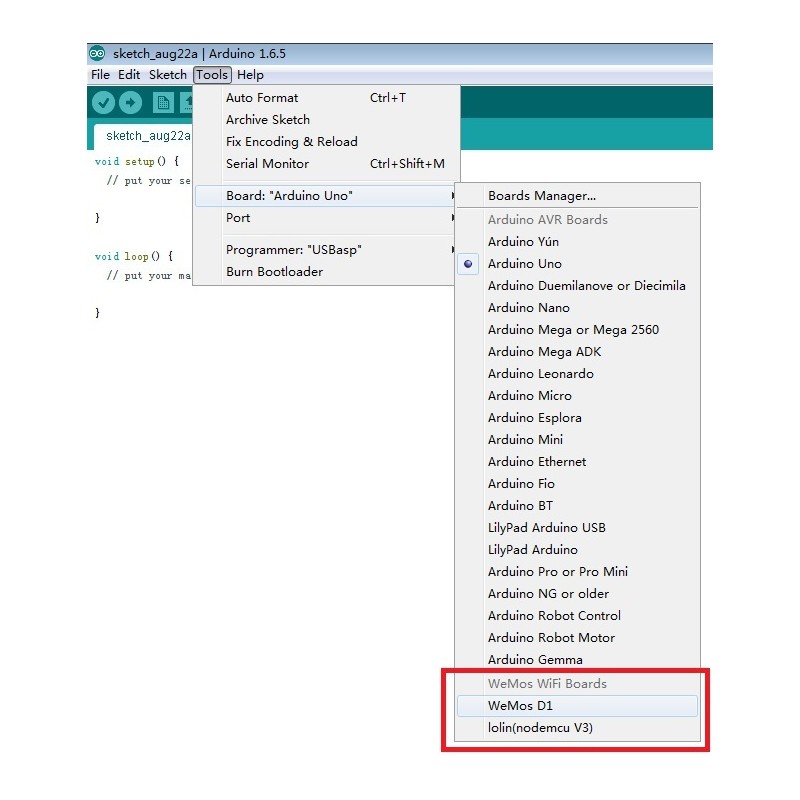800x800 pixels.
Task: Select LilyPad Arduino USB
Action: pos(577,528)
